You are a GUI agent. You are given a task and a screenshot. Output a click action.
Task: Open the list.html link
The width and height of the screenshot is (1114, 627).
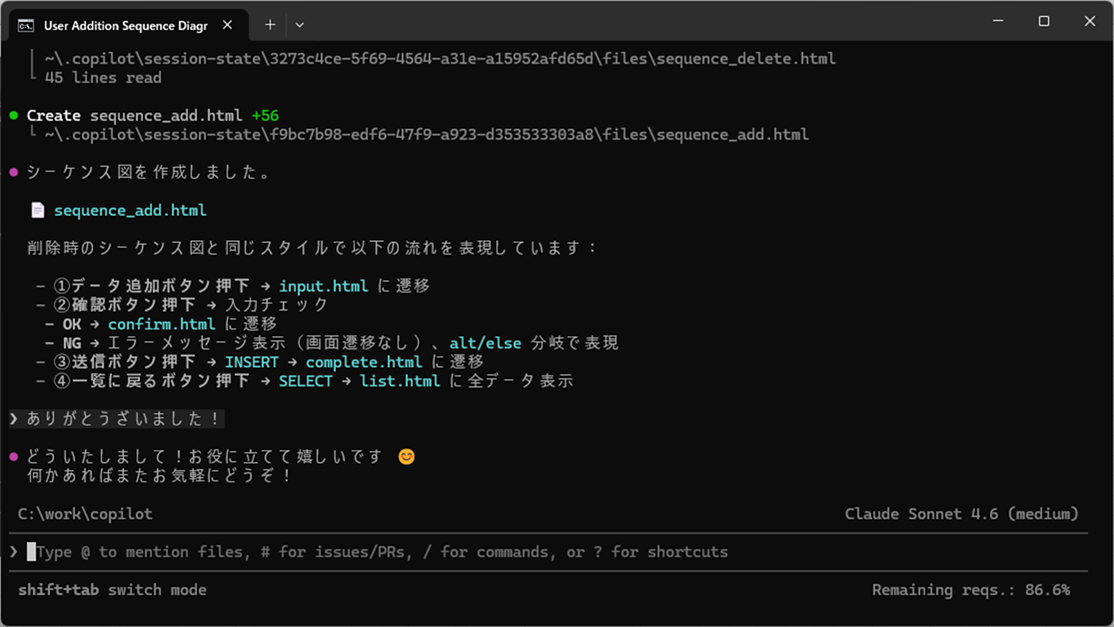pyautogui.click(x=399, y=380)
